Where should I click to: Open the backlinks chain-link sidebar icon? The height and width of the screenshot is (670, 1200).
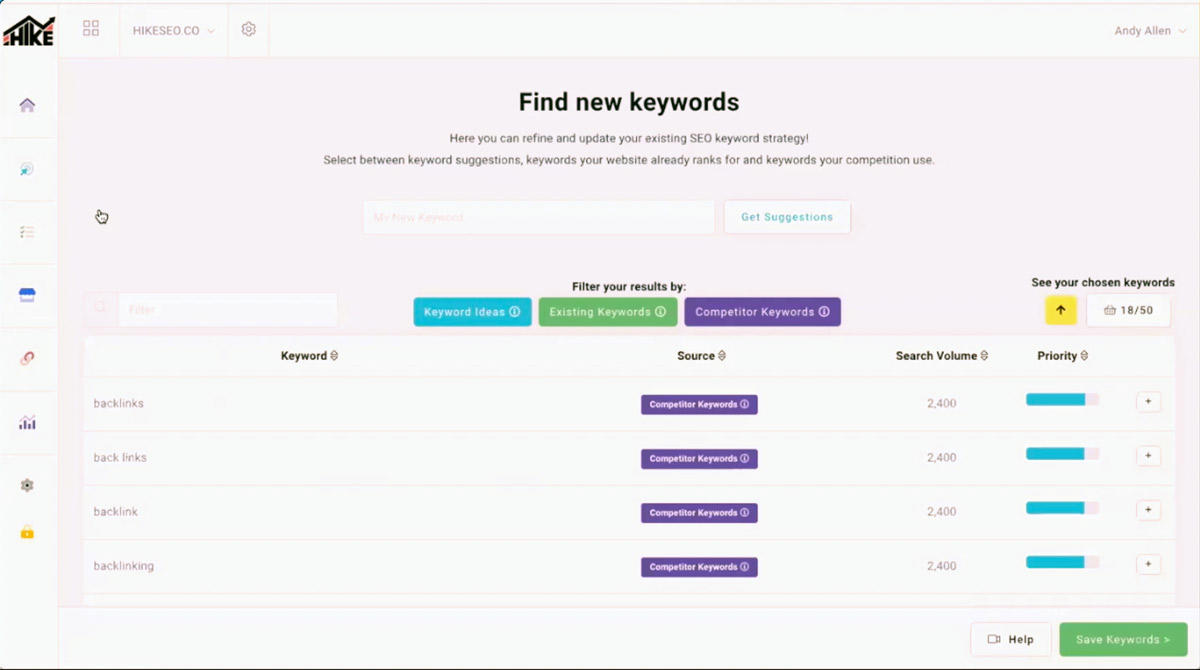[x=27, y=358]
